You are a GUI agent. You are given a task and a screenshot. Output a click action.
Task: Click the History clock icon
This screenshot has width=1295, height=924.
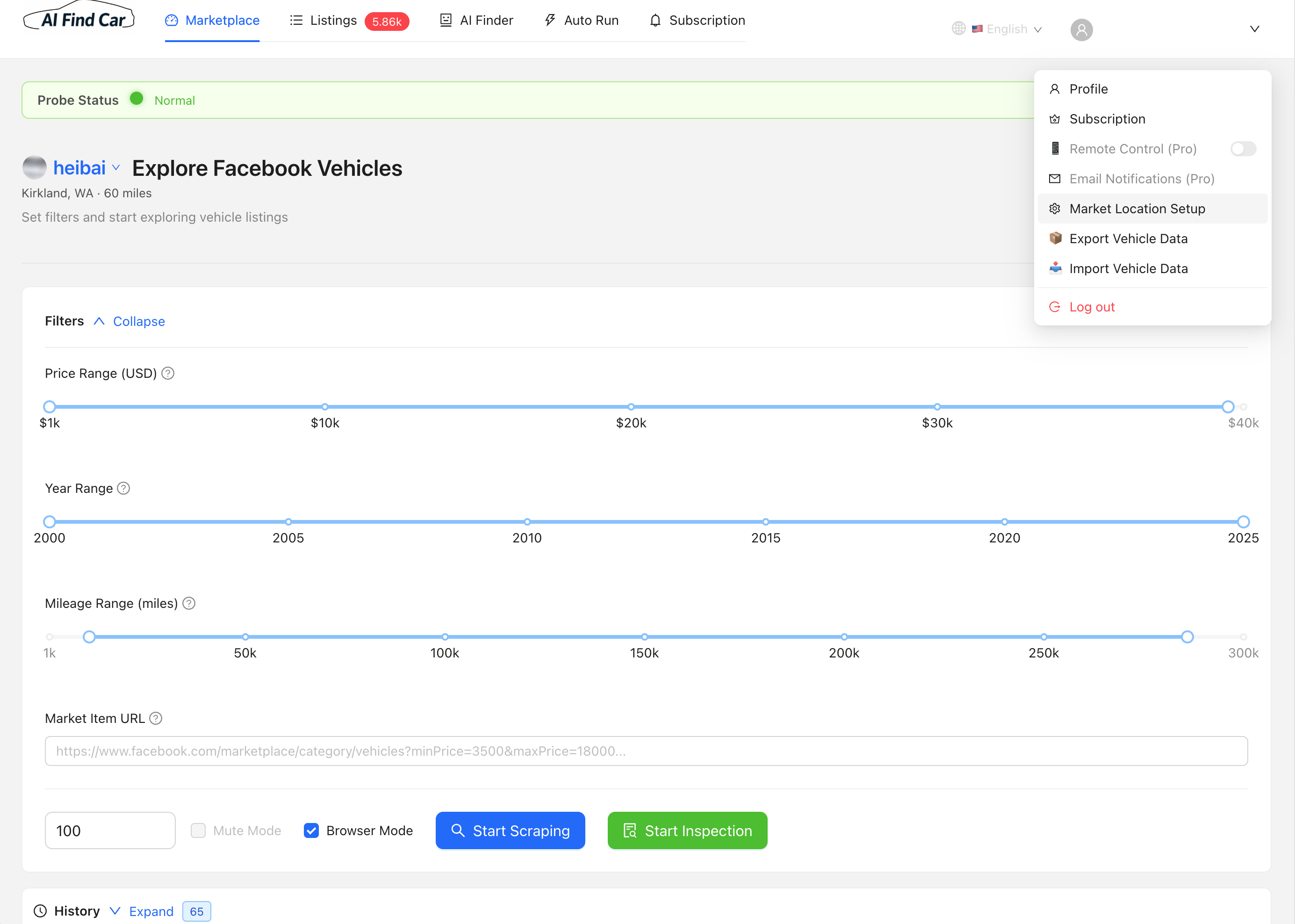[x=40, y=911]
